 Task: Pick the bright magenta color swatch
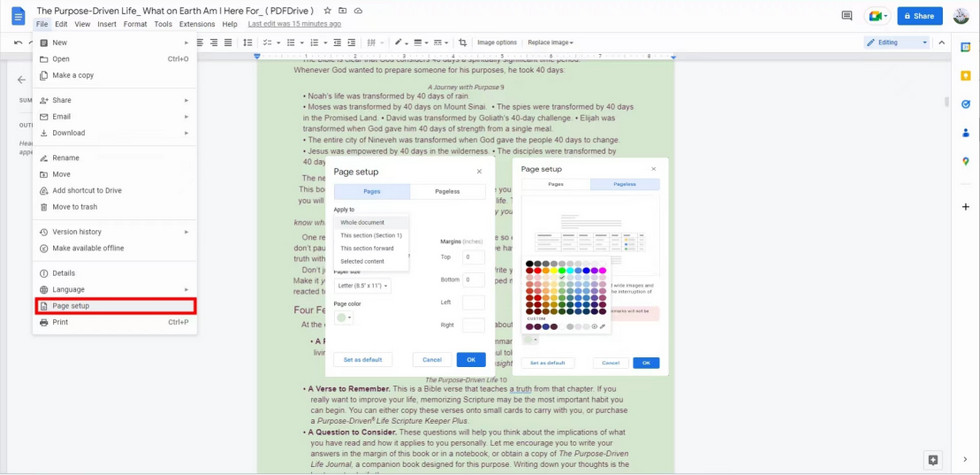(602, 271)
